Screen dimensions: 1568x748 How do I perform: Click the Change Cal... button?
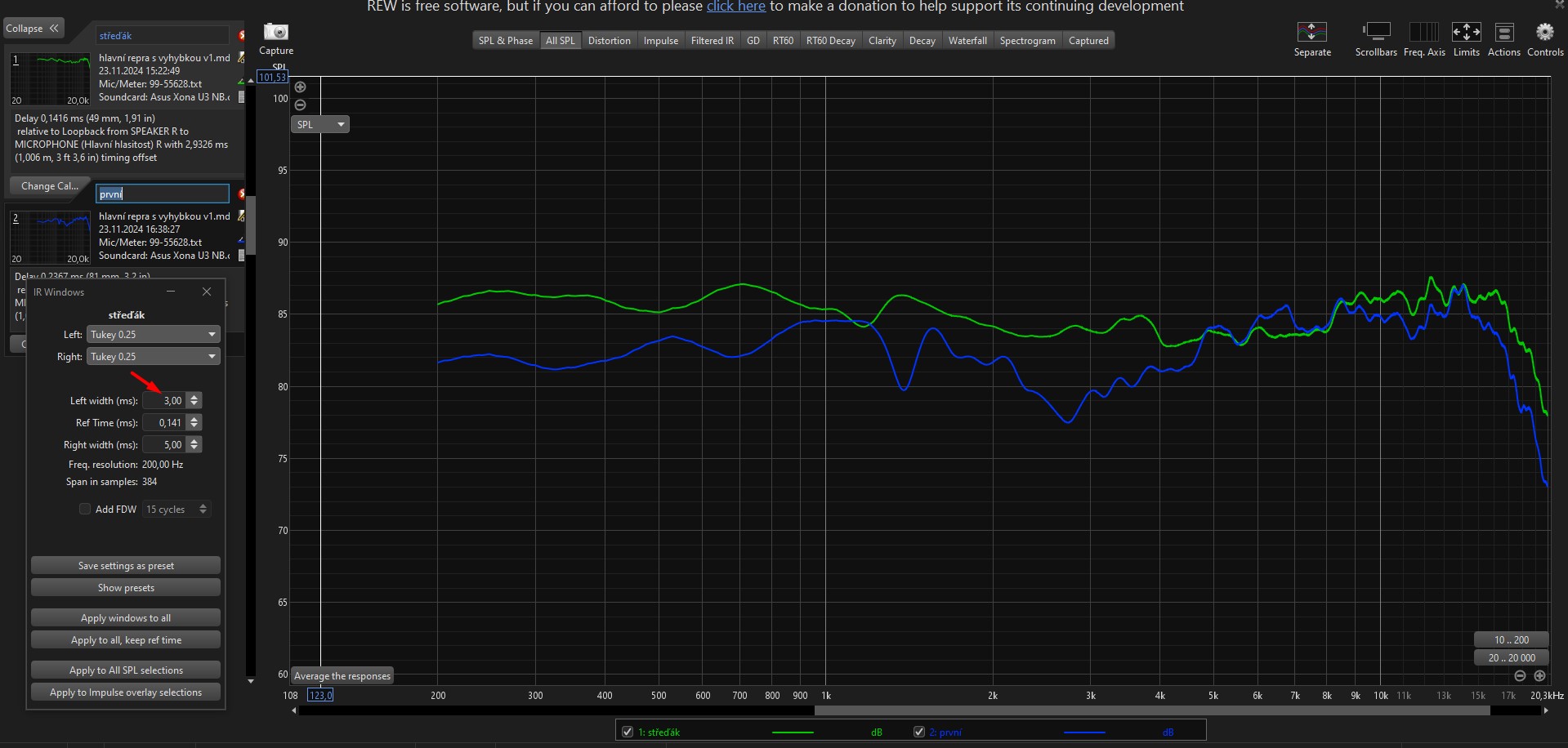(x=49, y=186)
